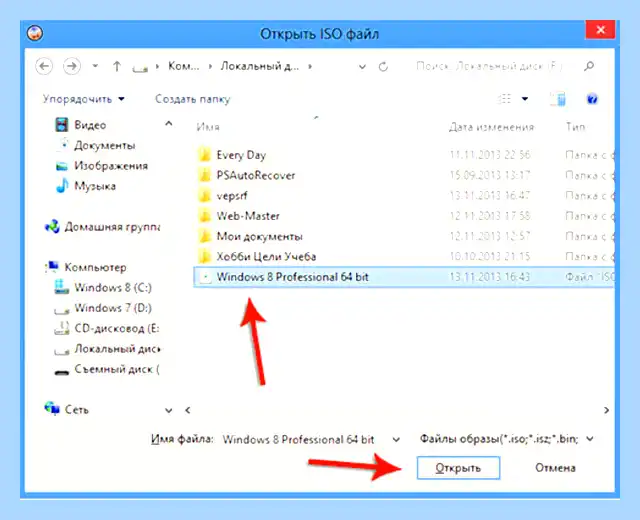Select Компьютер in navigation pane
Viewport: 640px width, 520px height.
[x=95, y=267]
